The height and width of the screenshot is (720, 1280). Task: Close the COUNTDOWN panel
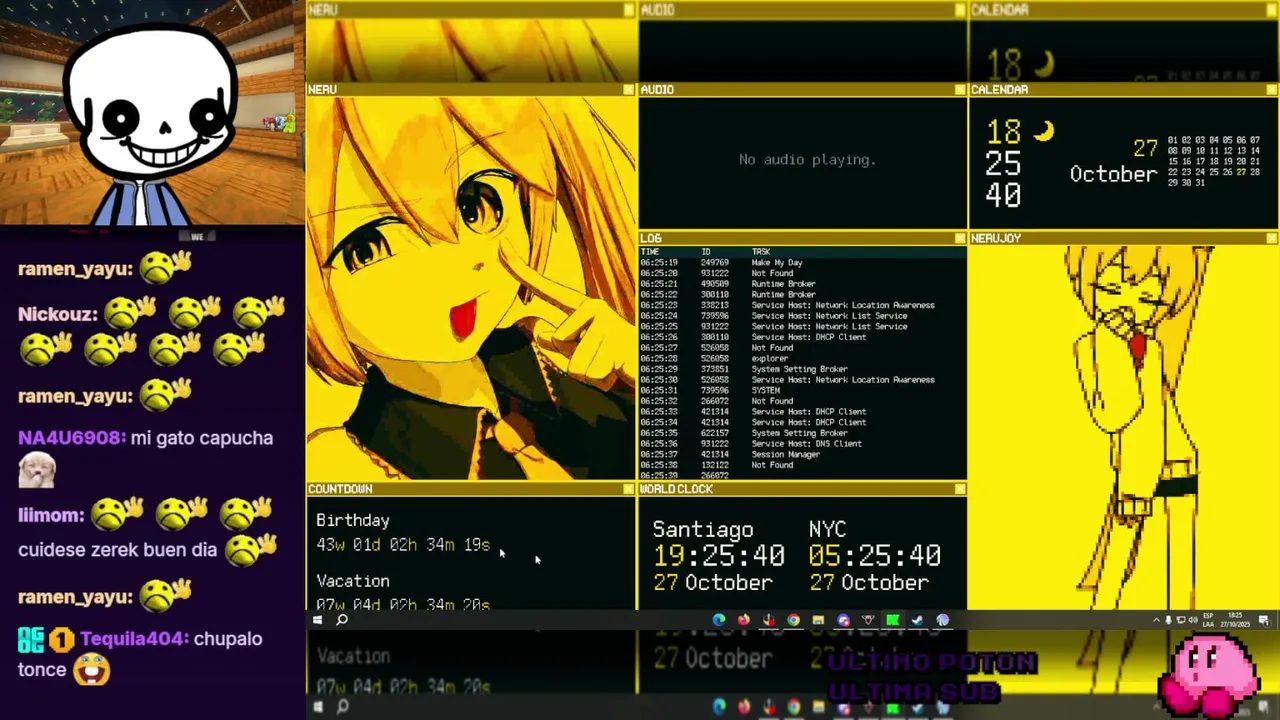[629, 489]
